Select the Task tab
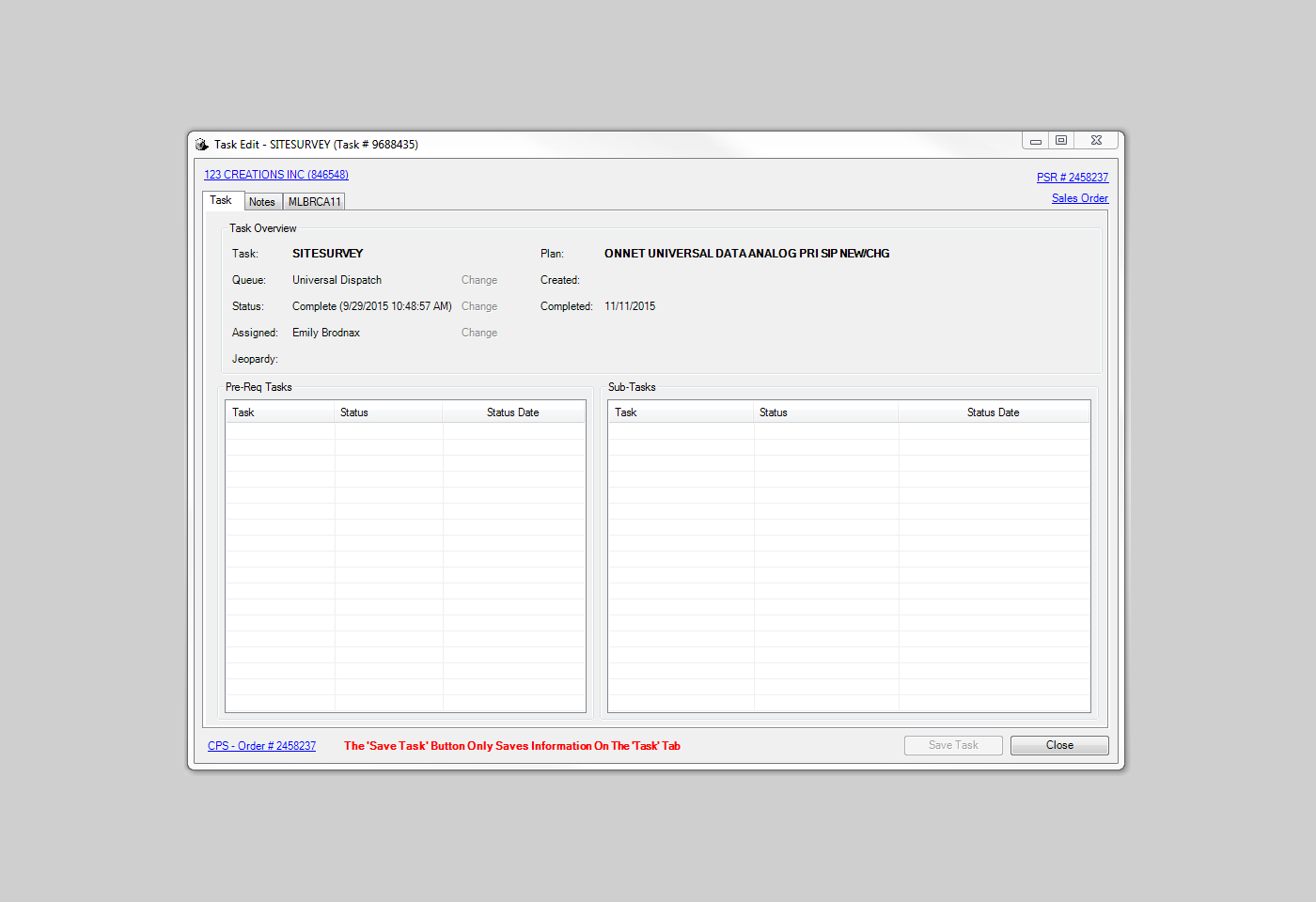The image size is (1316, 902). click(221, 200)
